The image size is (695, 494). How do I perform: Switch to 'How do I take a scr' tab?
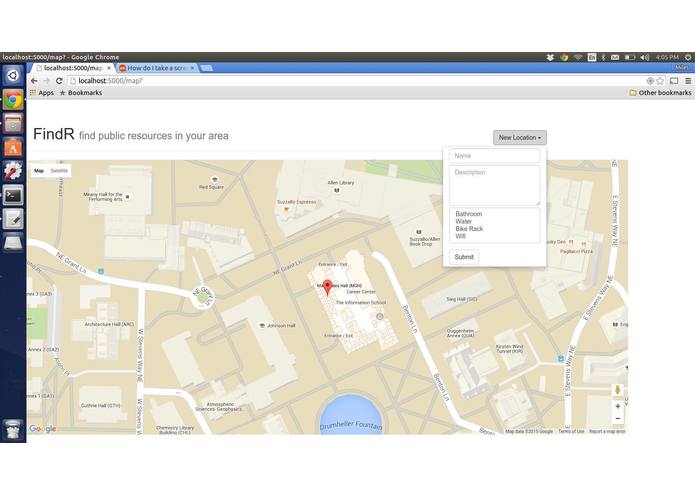click(156, 68)
